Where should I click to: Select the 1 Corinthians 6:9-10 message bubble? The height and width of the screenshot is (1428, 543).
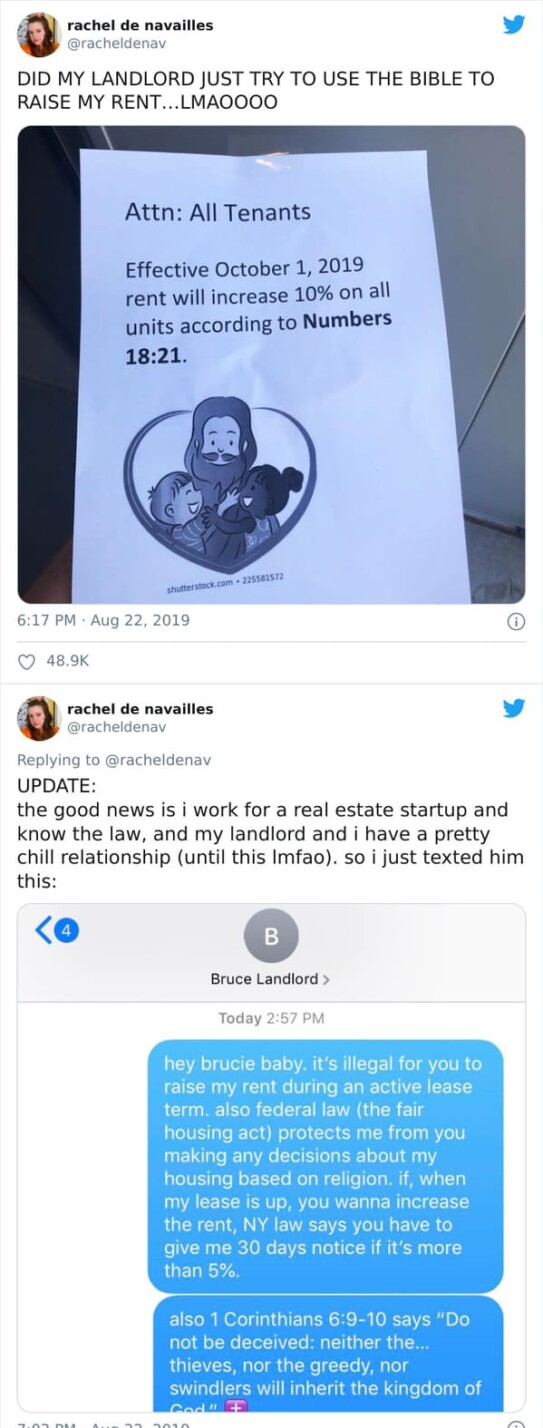[x=329, y=1353]
